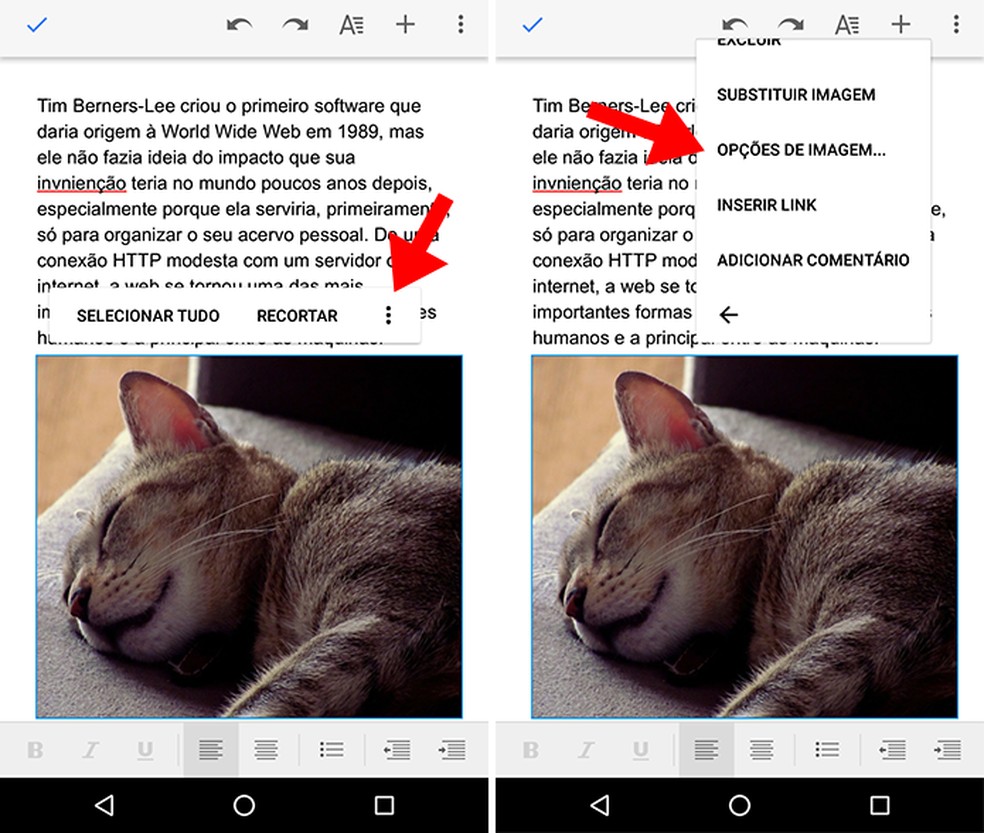
Task: Select INSERIR LINK in the image menu
Action: [x=766, y=205]
